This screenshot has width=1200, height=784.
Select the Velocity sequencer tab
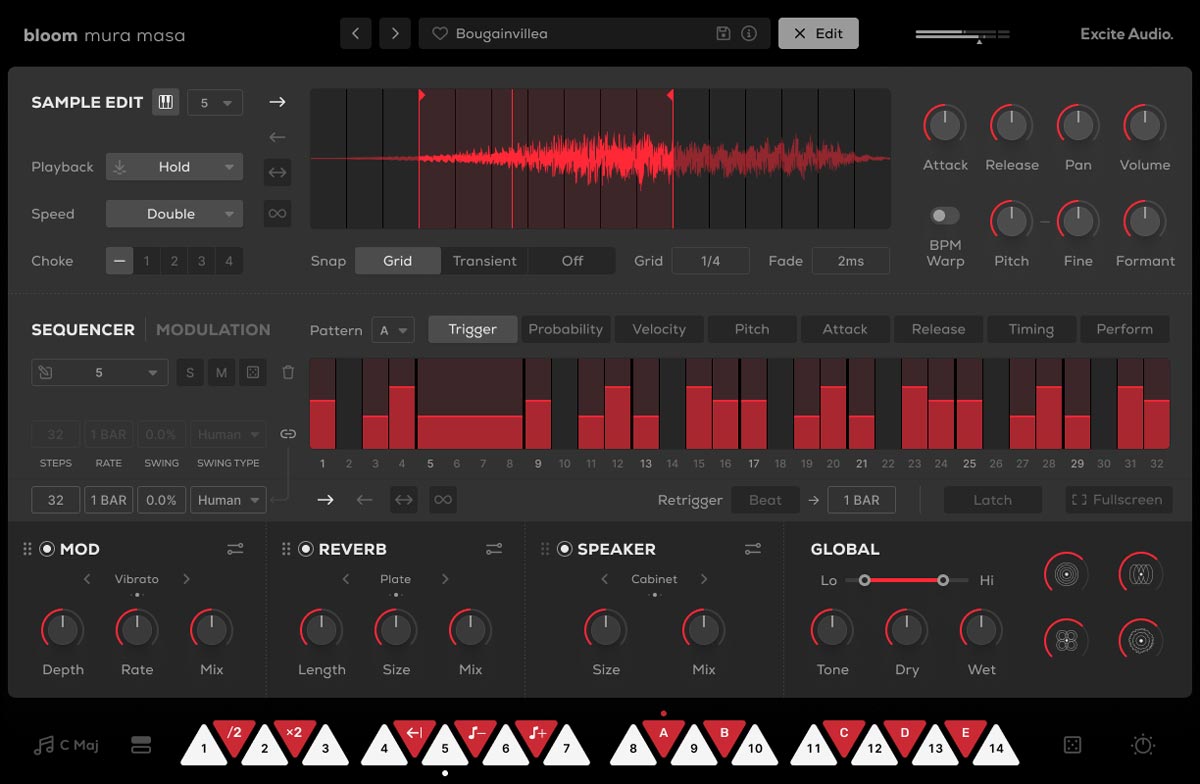658,328
